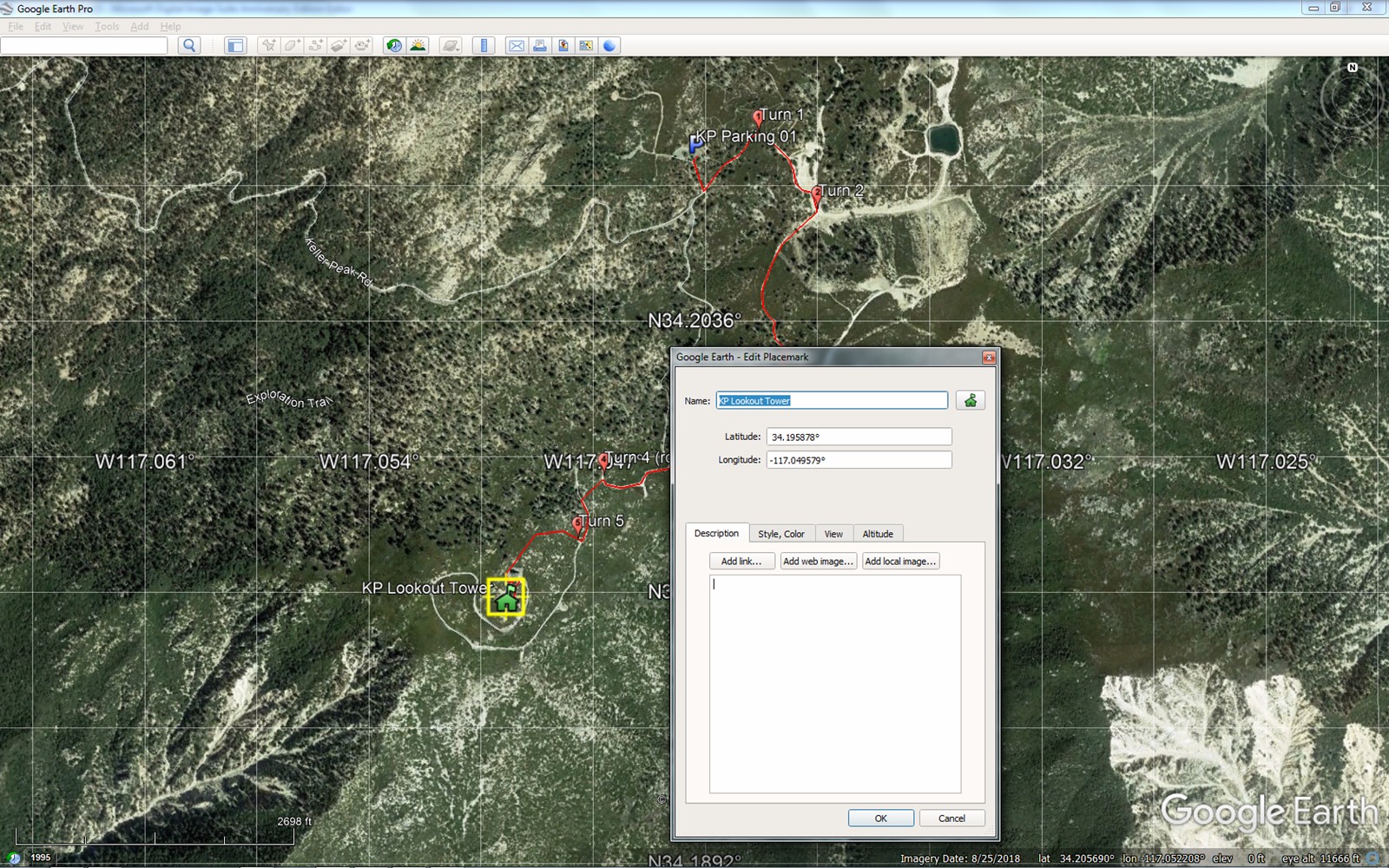Click the email toolbar icon
This screenshot has height=868, width=1389.
click(517, 46)
